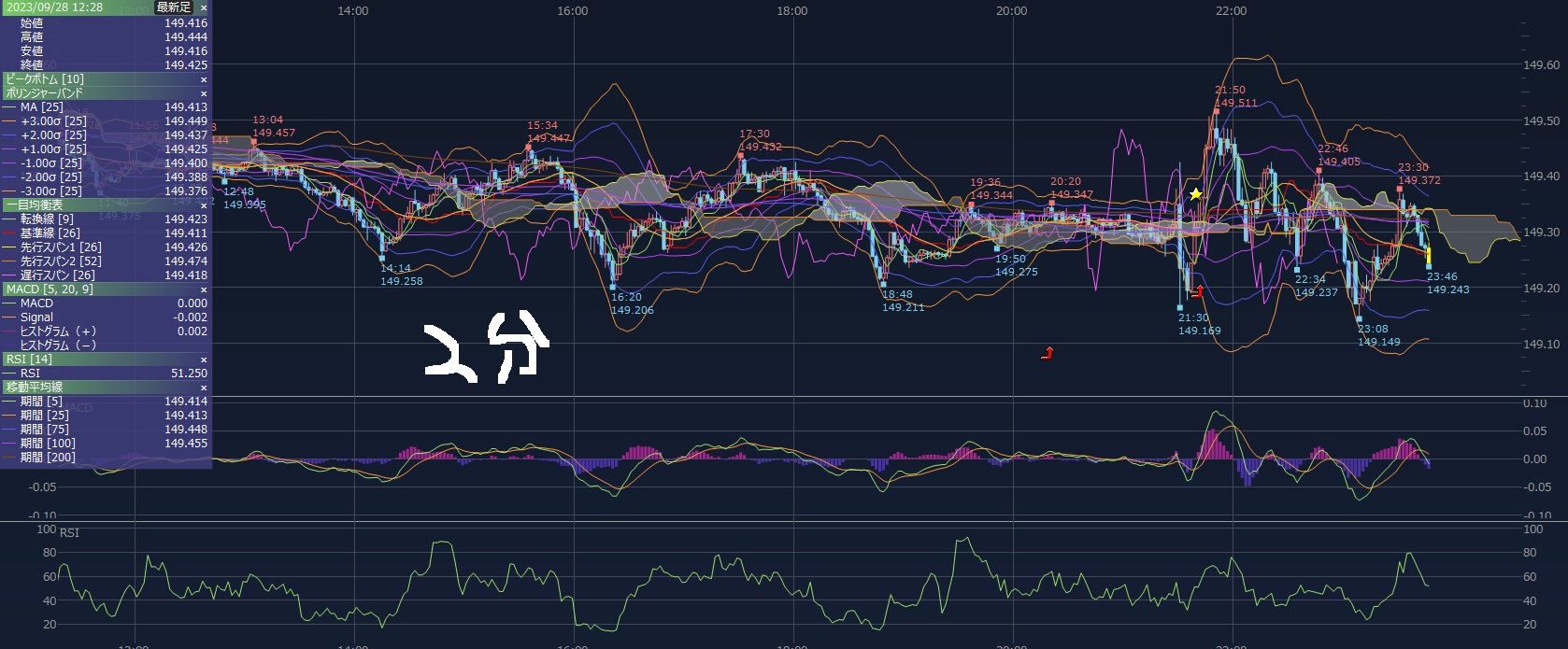The width and height of the screenshot is (1568, 649).
Task: Remove the MACD [5, 20, 9] indicator
Action: (x=204, y=289)
